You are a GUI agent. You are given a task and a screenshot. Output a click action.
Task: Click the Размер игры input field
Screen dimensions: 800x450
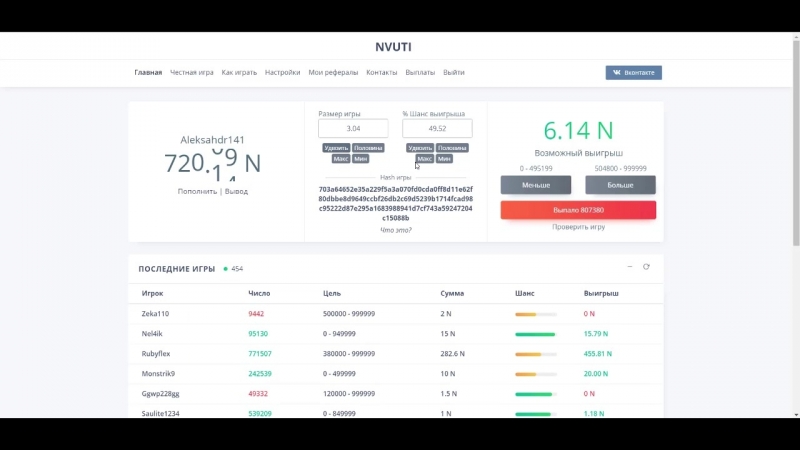pos(353,129)
